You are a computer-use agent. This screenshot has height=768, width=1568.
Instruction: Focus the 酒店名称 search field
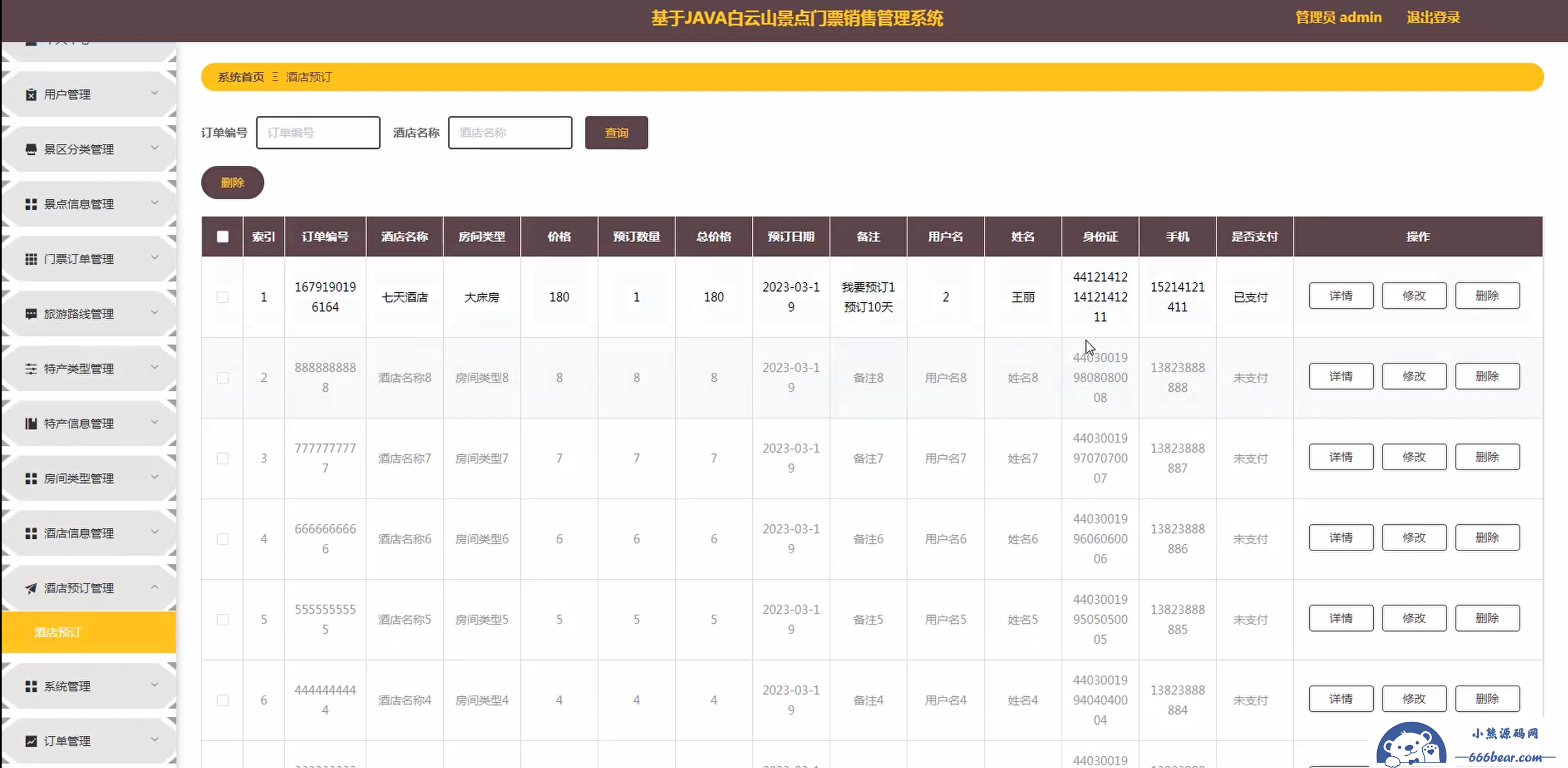pyautogui.click(x=510, y=133)
